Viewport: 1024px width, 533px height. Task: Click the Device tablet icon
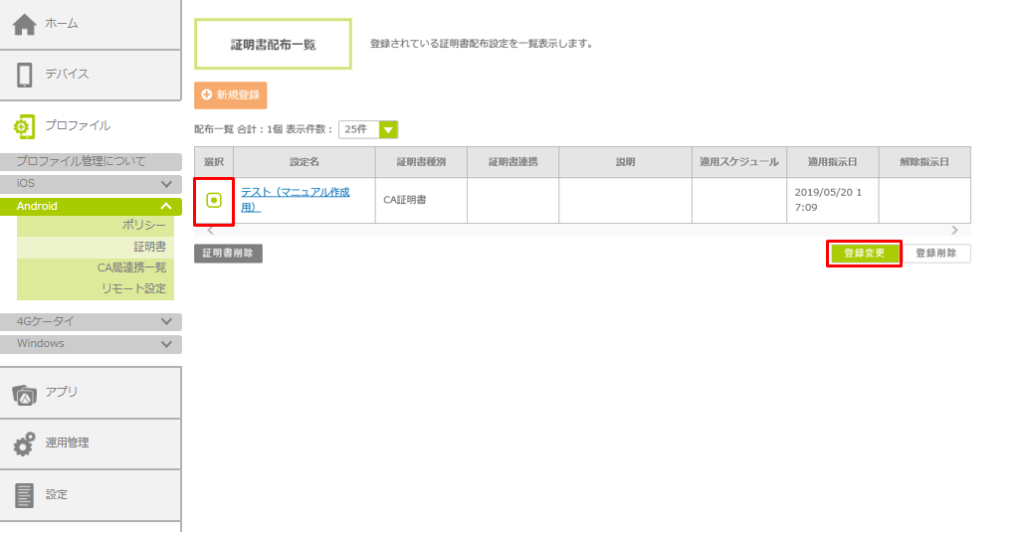tap(25, 75)
